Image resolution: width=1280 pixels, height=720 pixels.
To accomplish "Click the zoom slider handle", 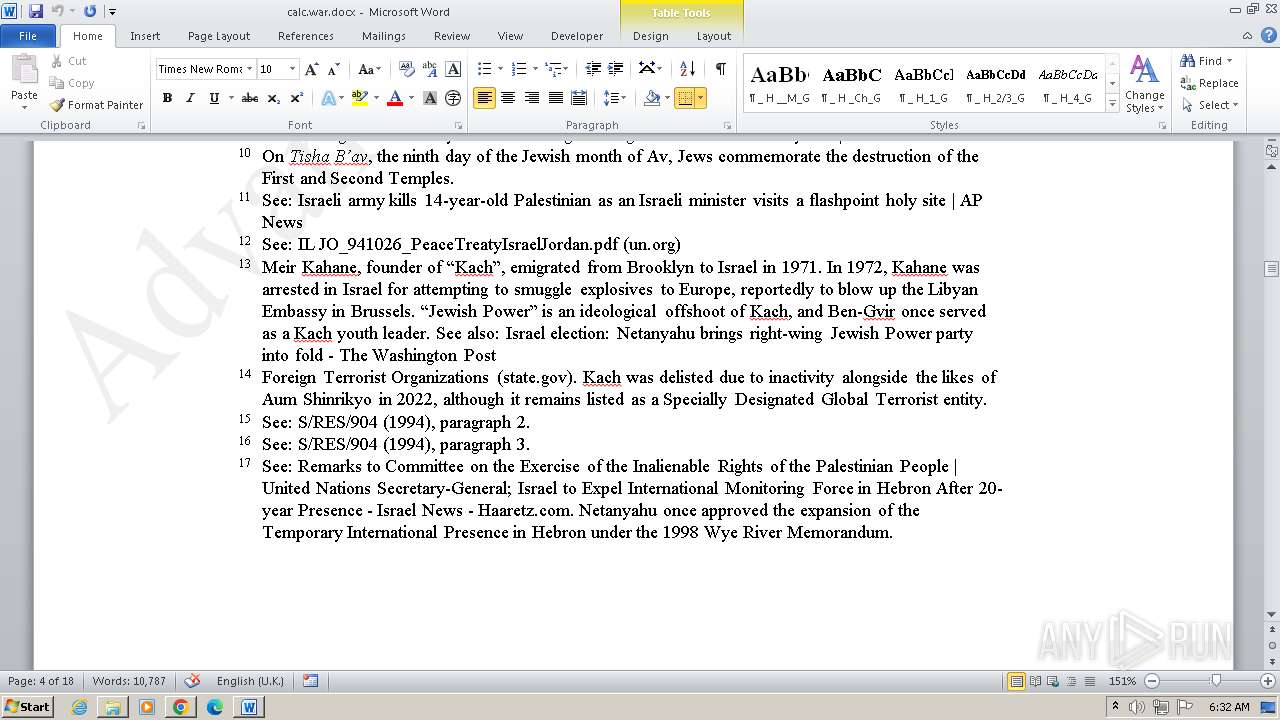I will (1215, 681).
